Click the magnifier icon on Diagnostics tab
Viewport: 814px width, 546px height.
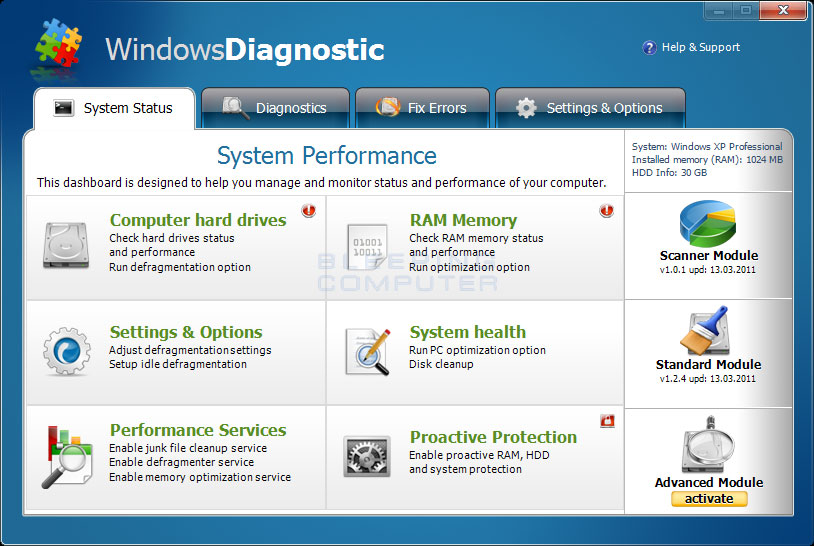[x=235, y=107]
